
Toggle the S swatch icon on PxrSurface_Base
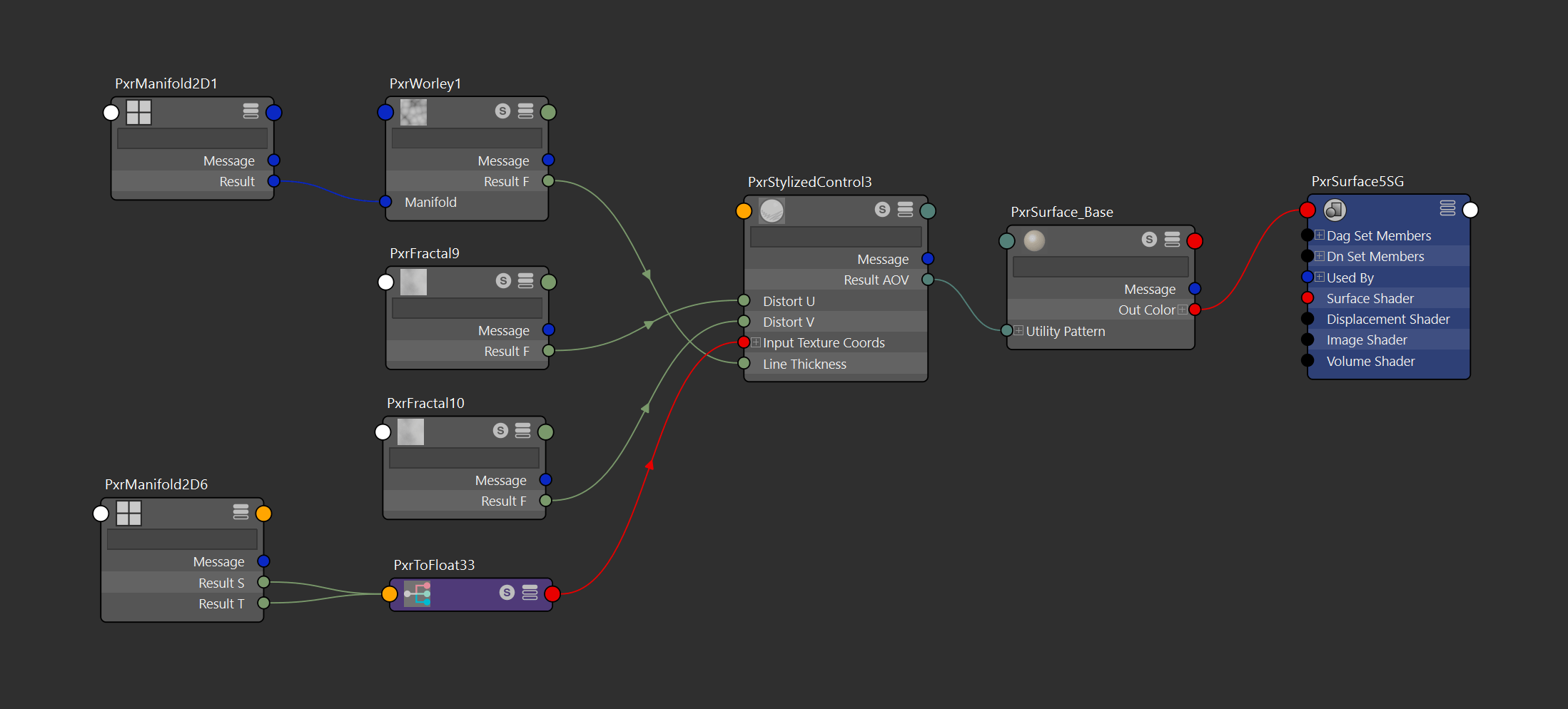point(1148,240)
